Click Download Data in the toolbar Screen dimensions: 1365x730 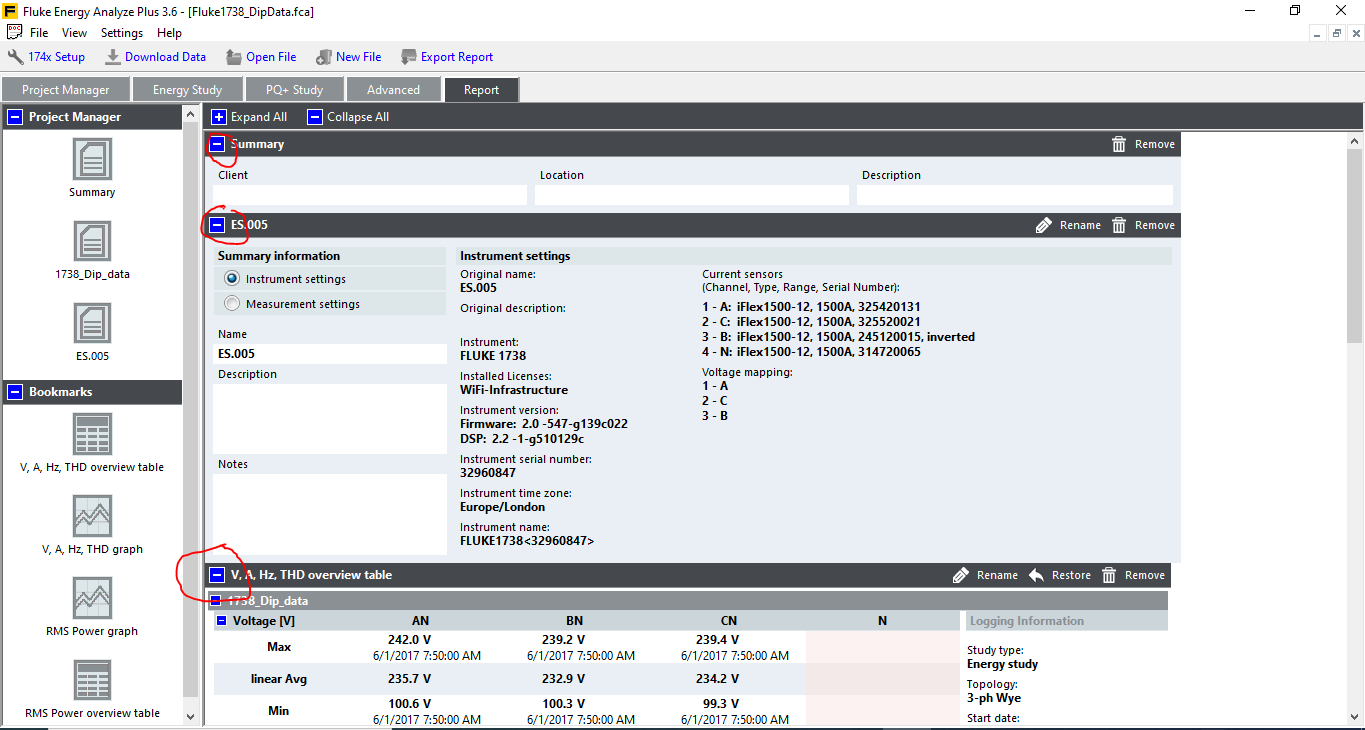click(155, 57)
